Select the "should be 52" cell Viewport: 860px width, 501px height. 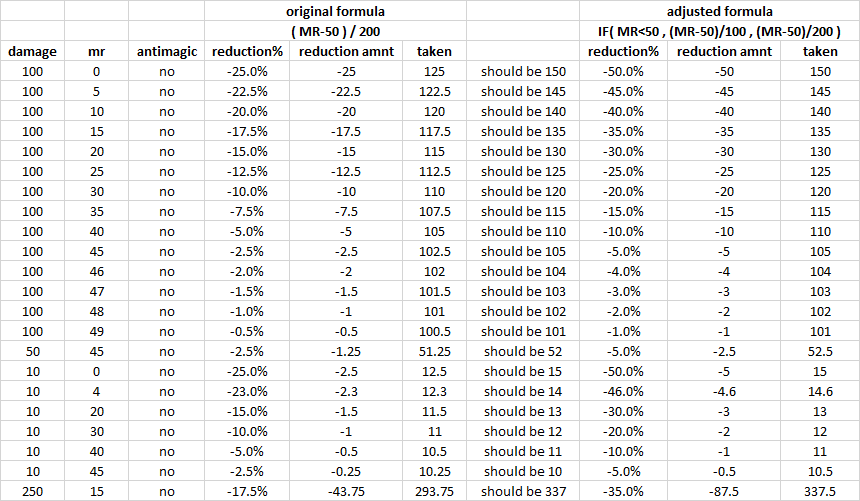[x=523, y=351]
